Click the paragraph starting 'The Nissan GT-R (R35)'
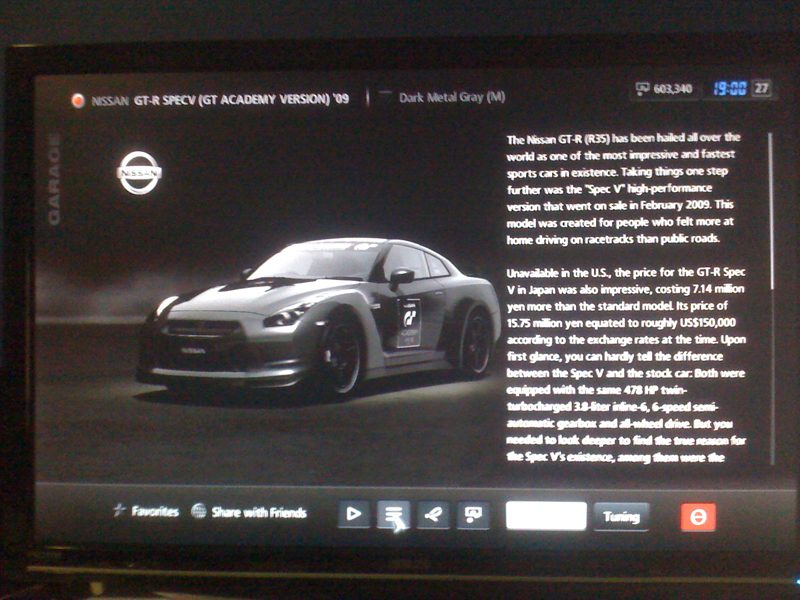Viewport: 800px width, 600px height. 622,188
